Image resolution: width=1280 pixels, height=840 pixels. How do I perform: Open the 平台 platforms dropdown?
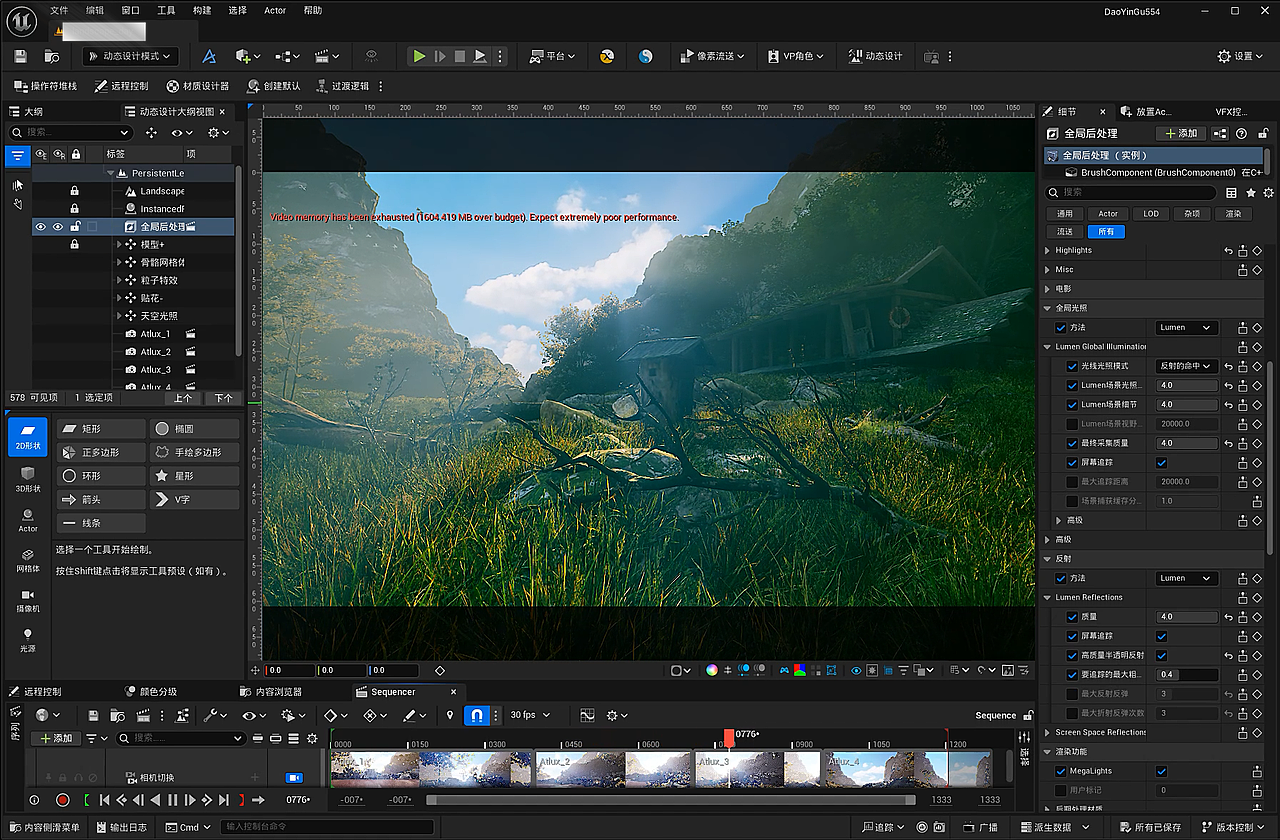coord(553,56)
